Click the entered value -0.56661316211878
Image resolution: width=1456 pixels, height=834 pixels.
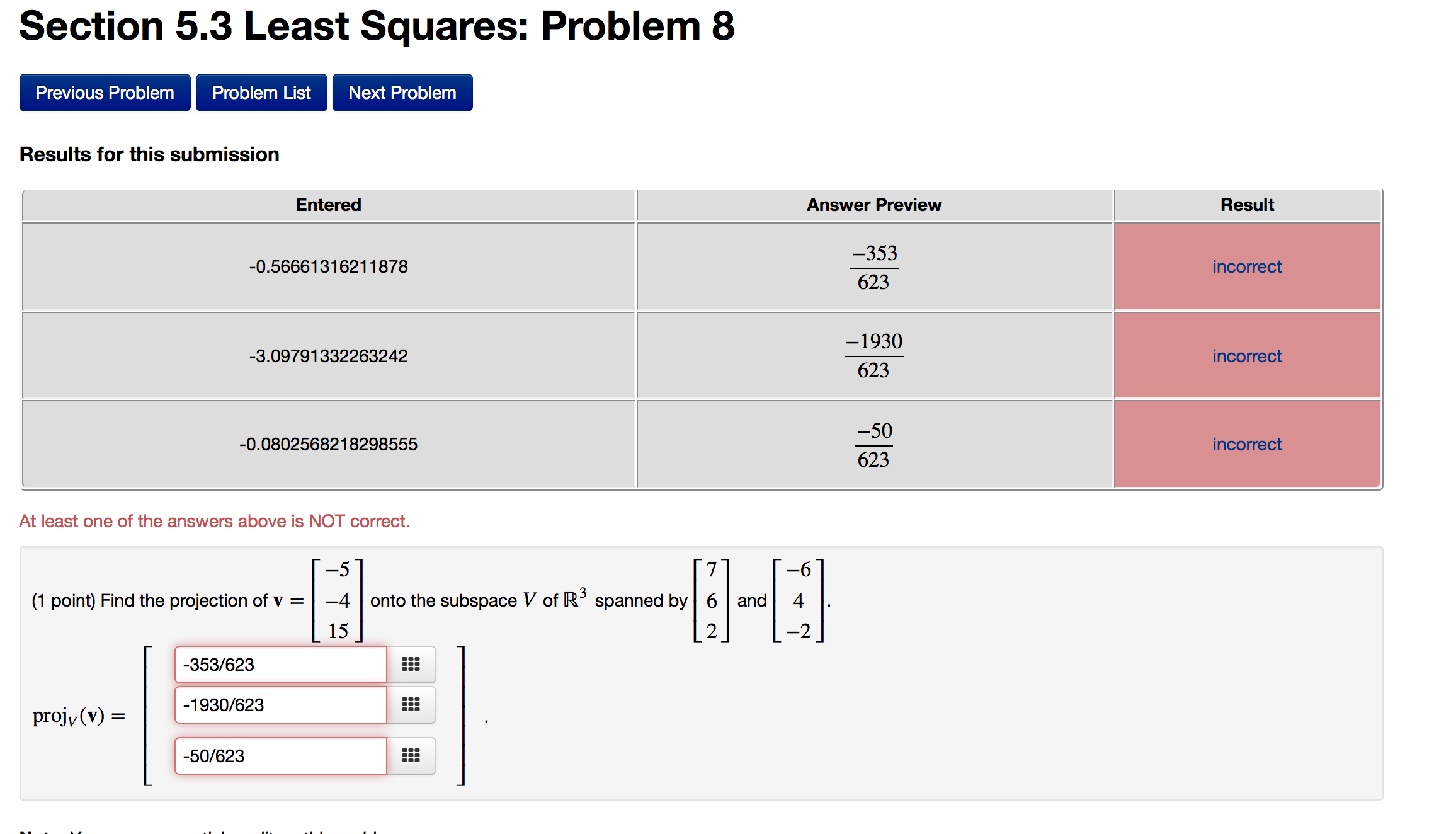coord(328,266)
